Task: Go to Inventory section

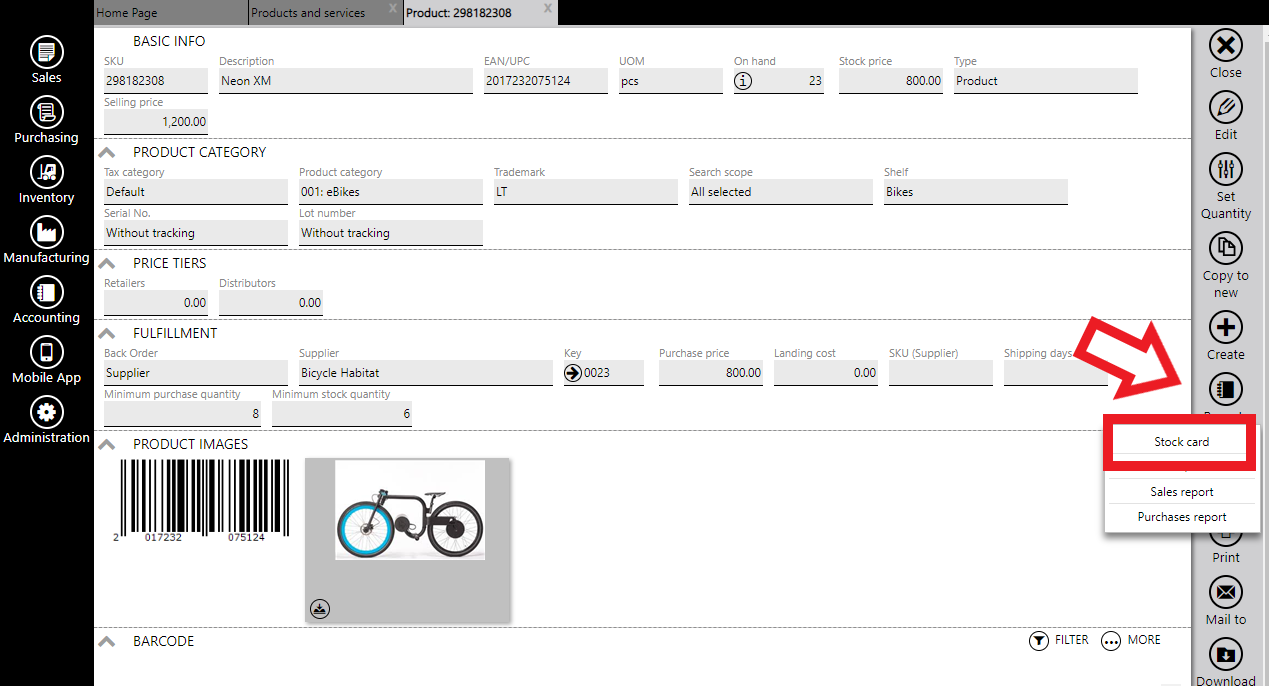Action: [46, 172]
